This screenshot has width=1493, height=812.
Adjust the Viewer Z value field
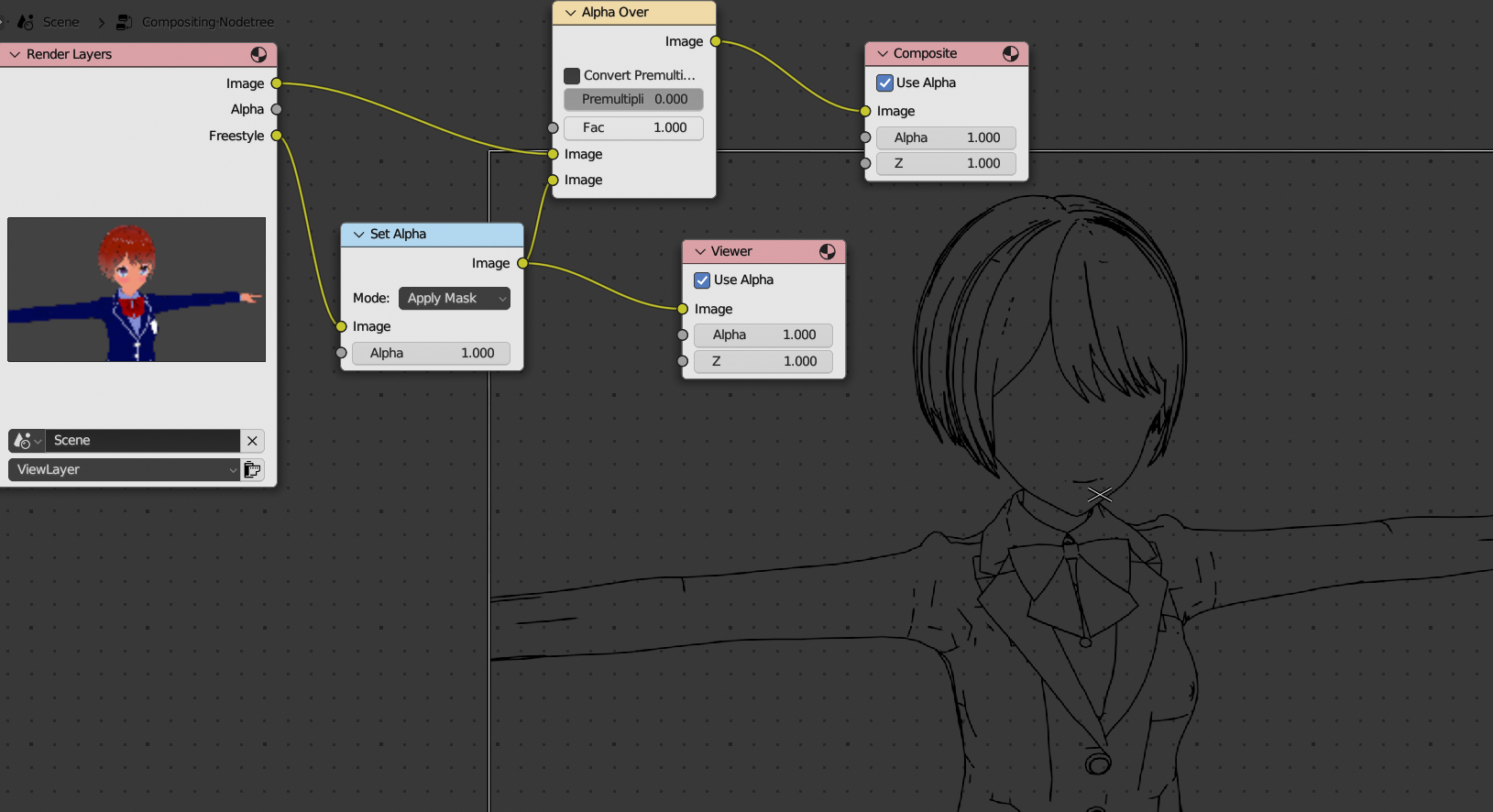pyautogui.click(x=763, y=361)
